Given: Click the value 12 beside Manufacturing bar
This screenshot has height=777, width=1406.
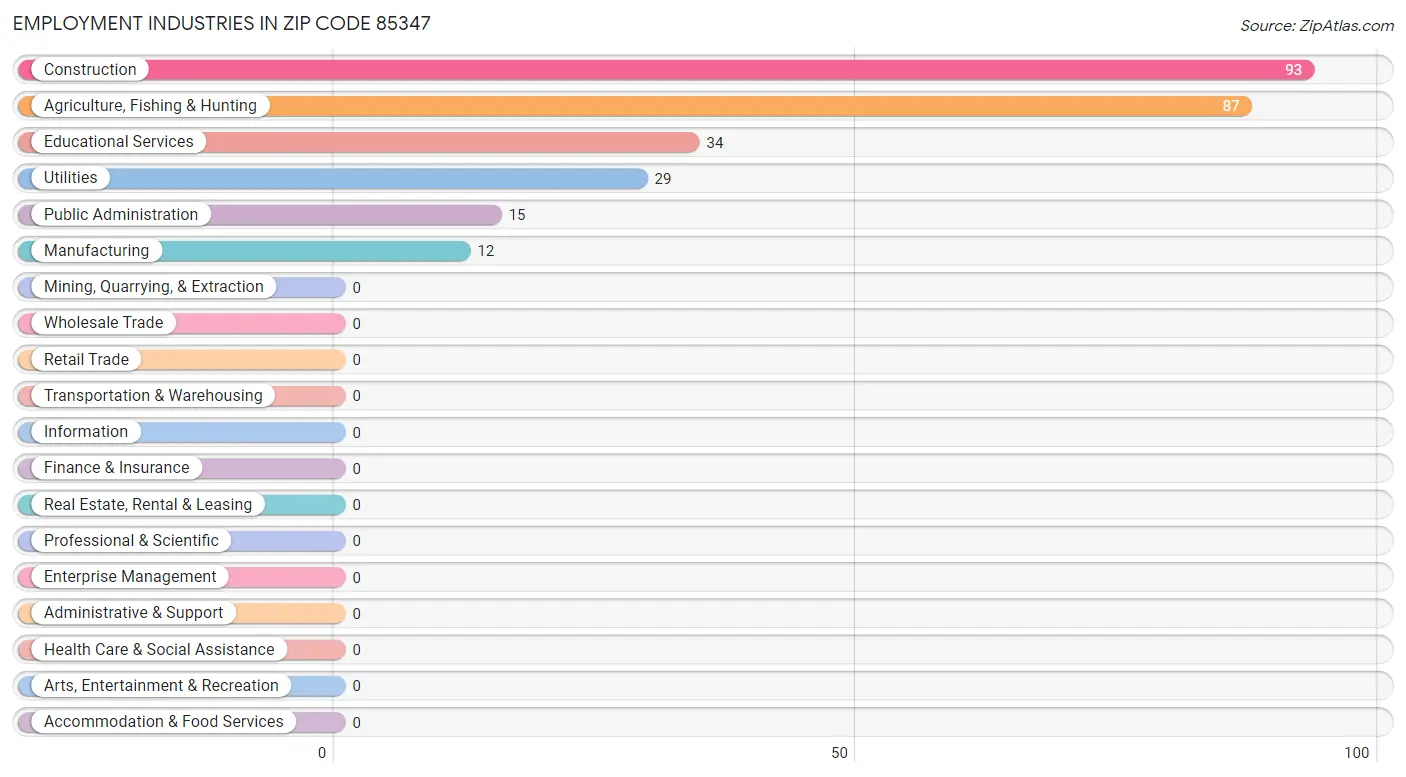Looking at the screenshot, I should [486, 251].
